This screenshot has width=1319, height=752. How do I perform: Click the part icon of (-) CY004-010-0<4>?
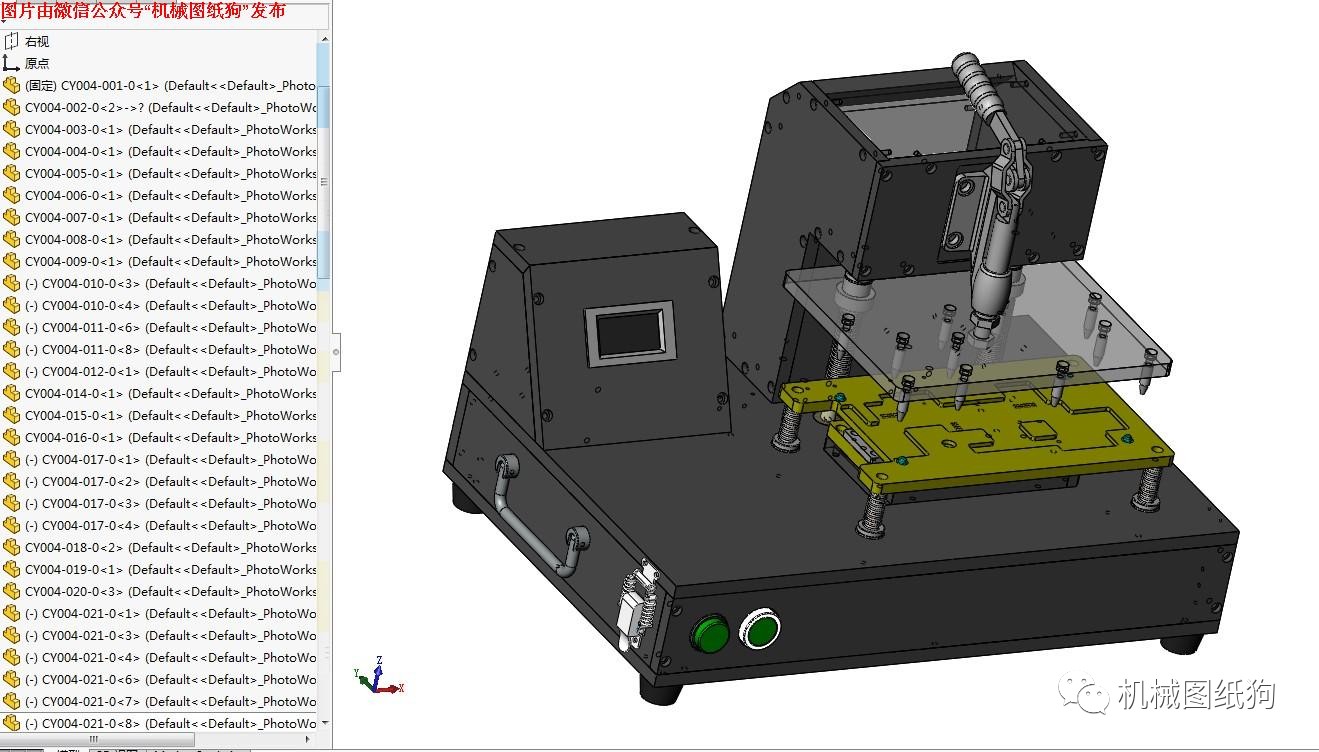(11, 305)
